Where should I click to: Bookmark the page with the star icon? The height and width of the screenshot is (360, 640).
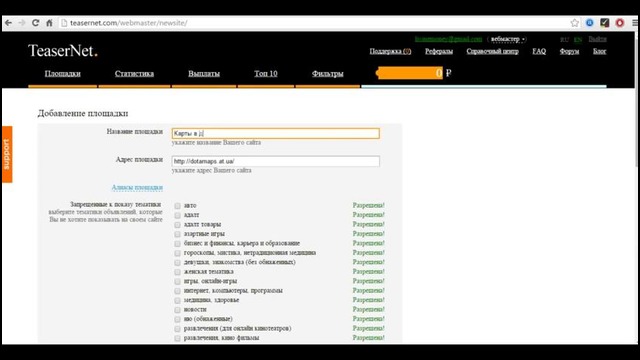pyautogui.click(x=575, y=23)
